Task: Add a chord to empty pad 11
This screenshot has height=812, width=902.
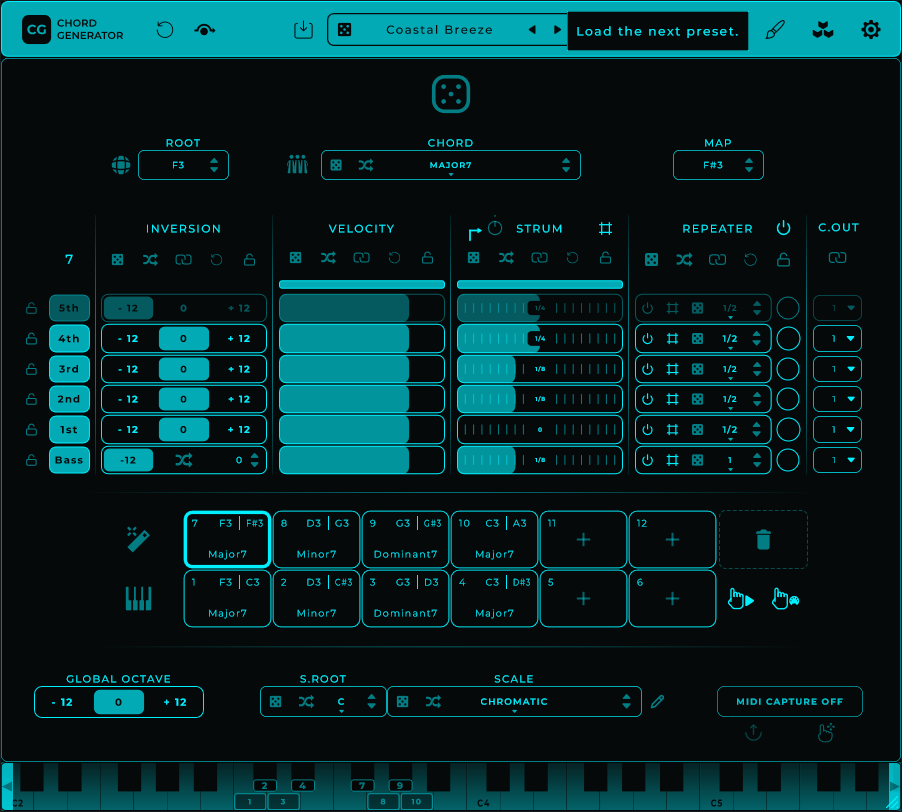Action: (x=583, y=539)
